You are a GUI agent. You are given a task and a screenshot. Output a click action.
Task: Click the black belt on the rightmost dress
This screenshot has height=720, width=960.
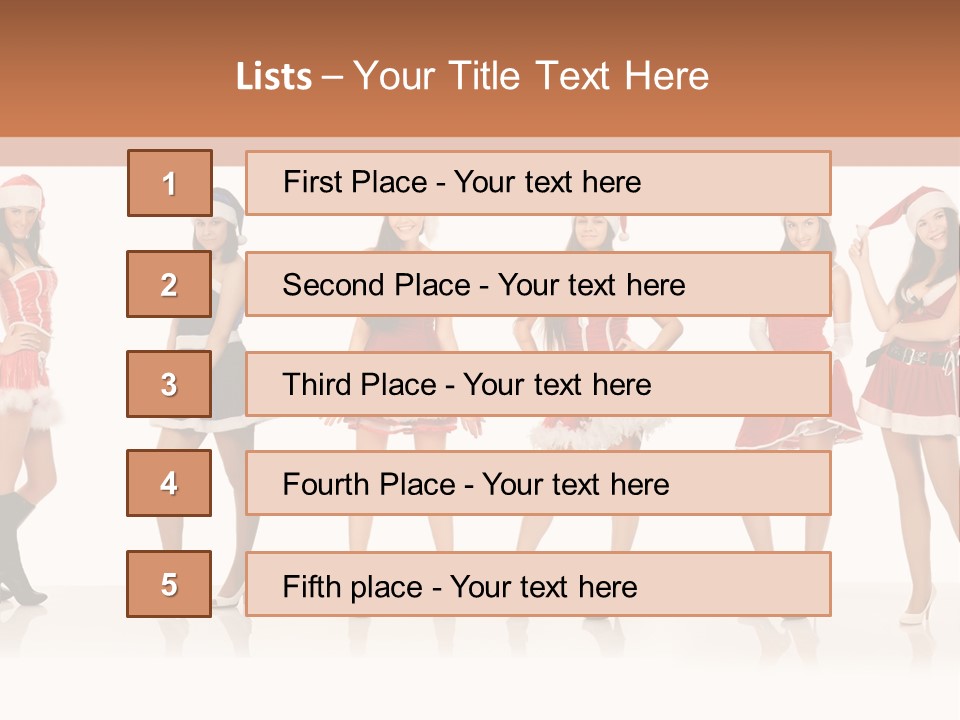[x=915, y=353]
